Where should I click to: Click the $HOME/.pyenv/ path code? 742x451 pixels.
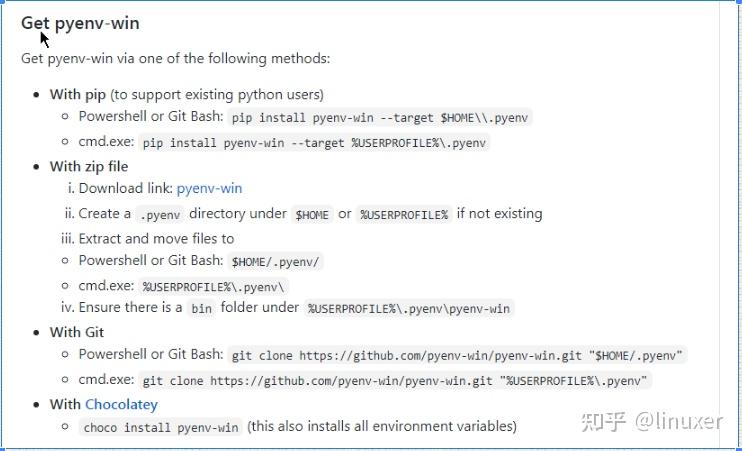[275, 262]
